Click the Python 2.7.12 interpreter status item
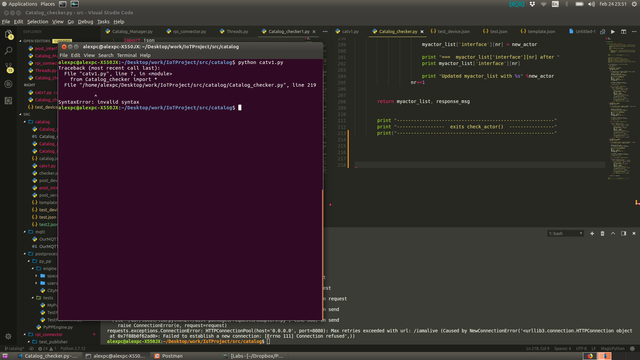Viewport: 640px width, 360px height. click(73, 349)
